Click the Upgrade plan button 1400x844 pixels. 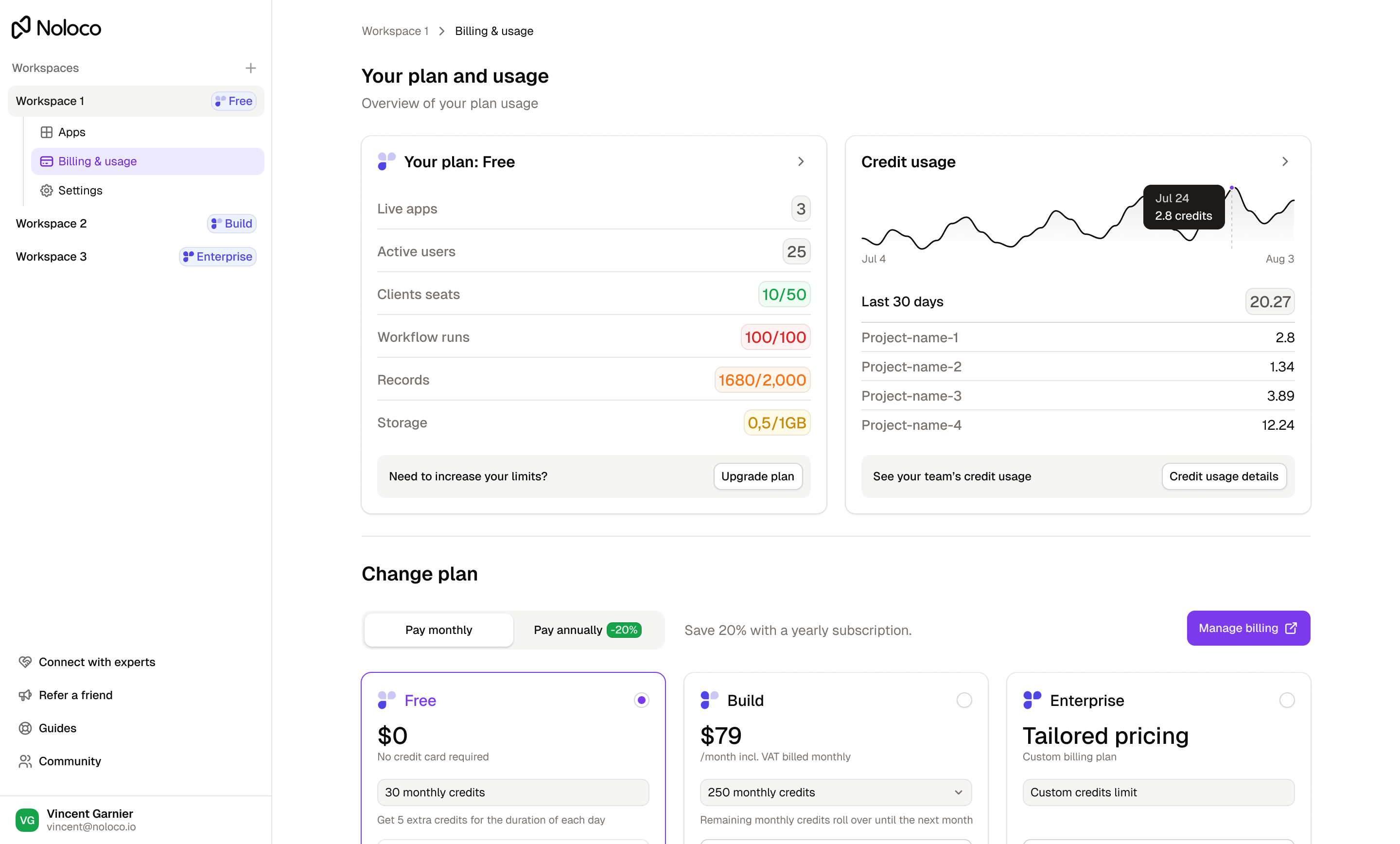coord(758,476)
